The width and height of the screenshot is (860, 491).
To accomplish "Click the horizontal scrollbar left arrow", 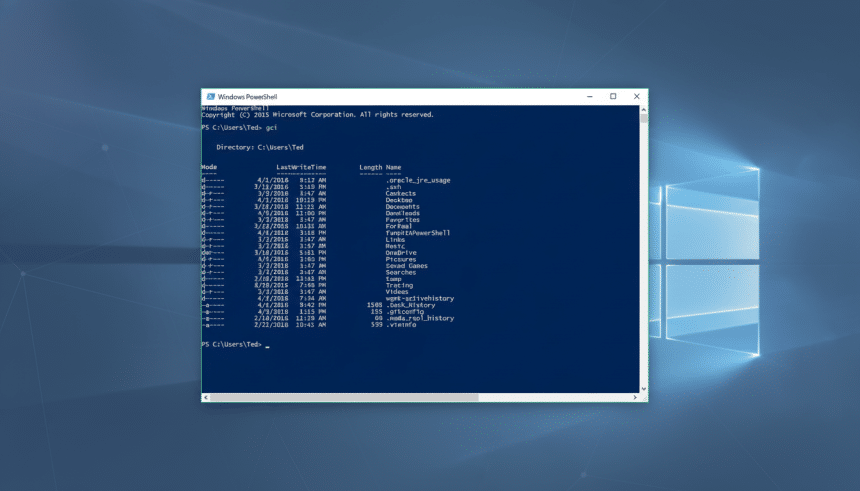I will tap(205, 398).
